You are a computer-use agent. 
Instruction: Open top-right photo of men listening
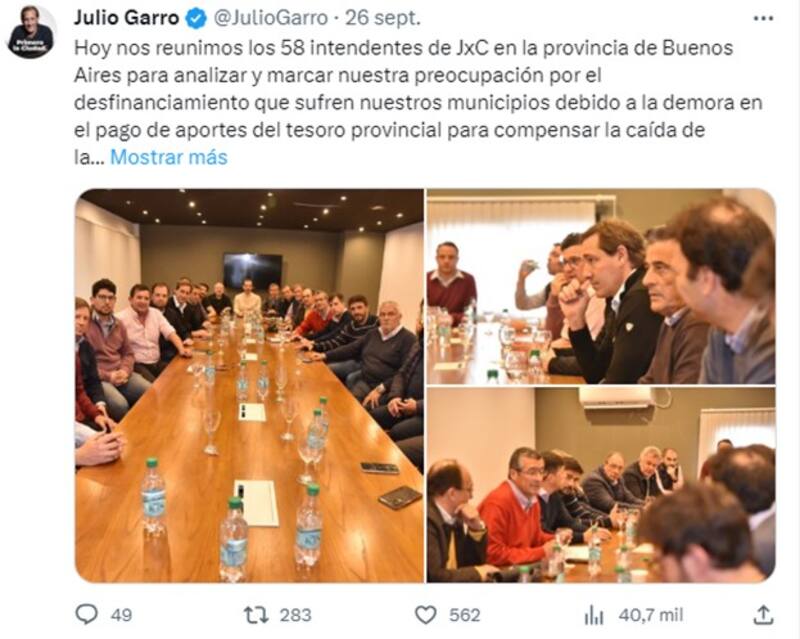601,286
